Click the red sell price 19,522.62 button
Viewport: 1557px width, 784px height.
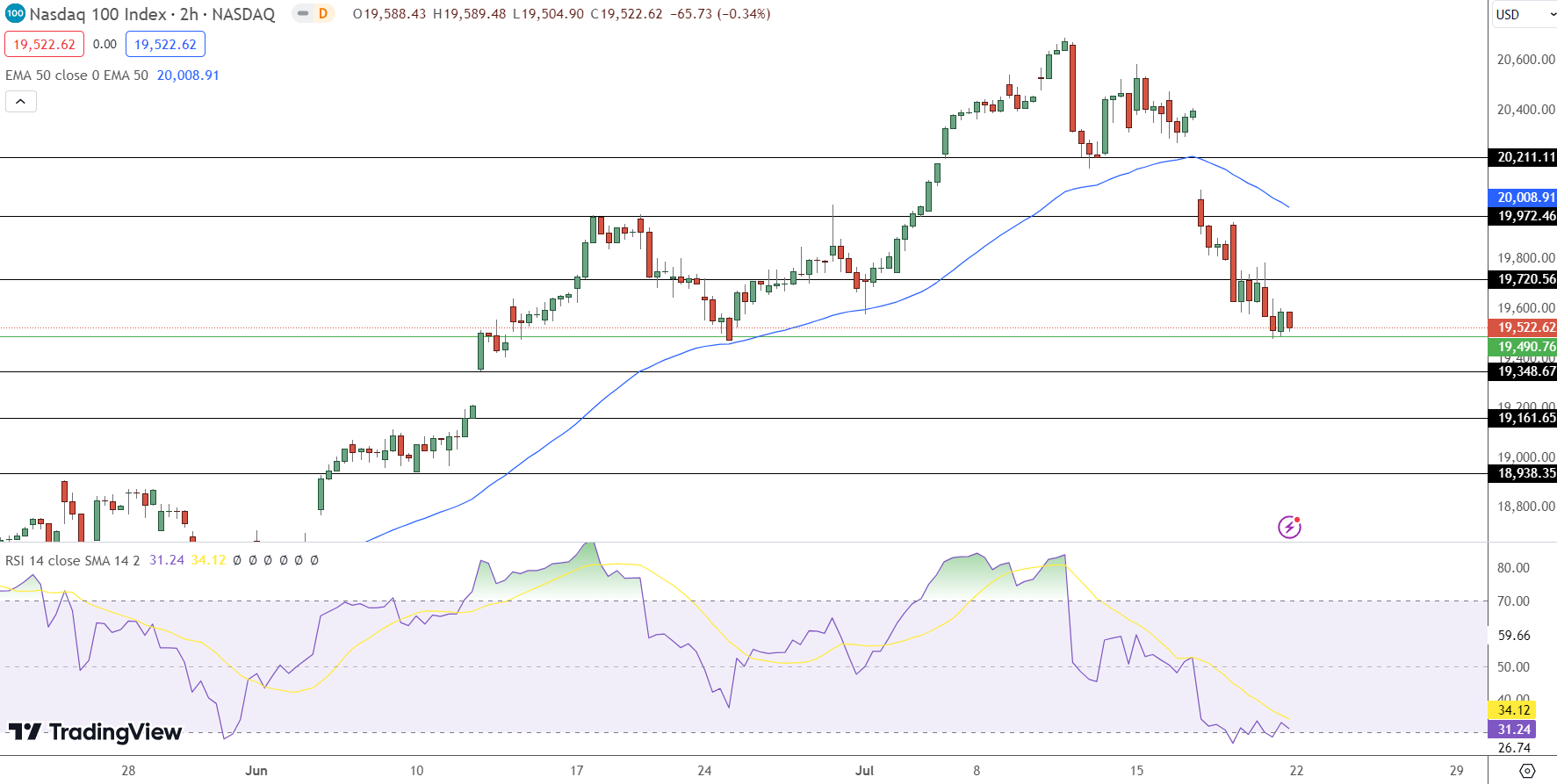44,44
